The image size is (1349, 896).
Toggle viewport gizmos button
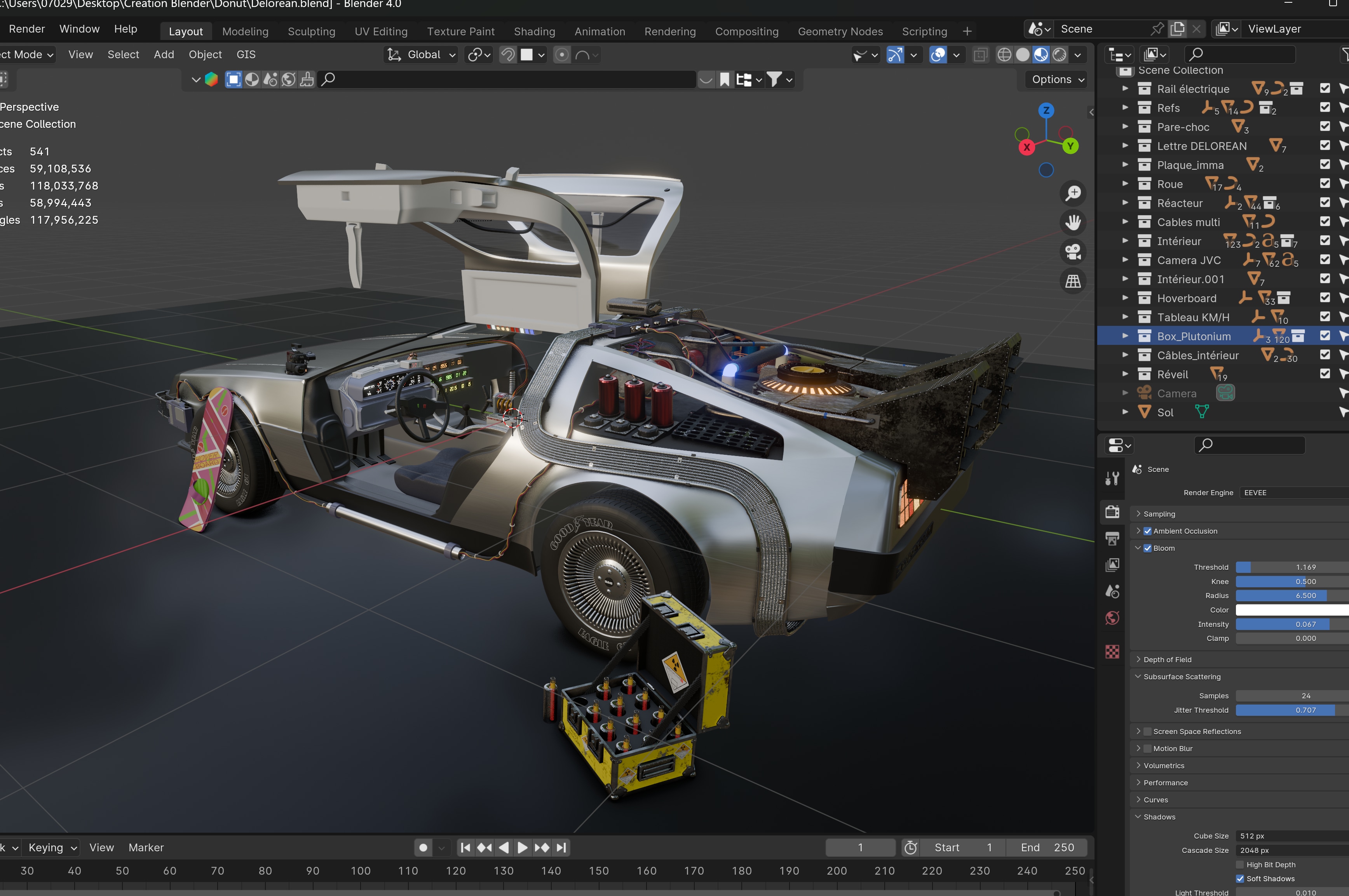(895, 55)
